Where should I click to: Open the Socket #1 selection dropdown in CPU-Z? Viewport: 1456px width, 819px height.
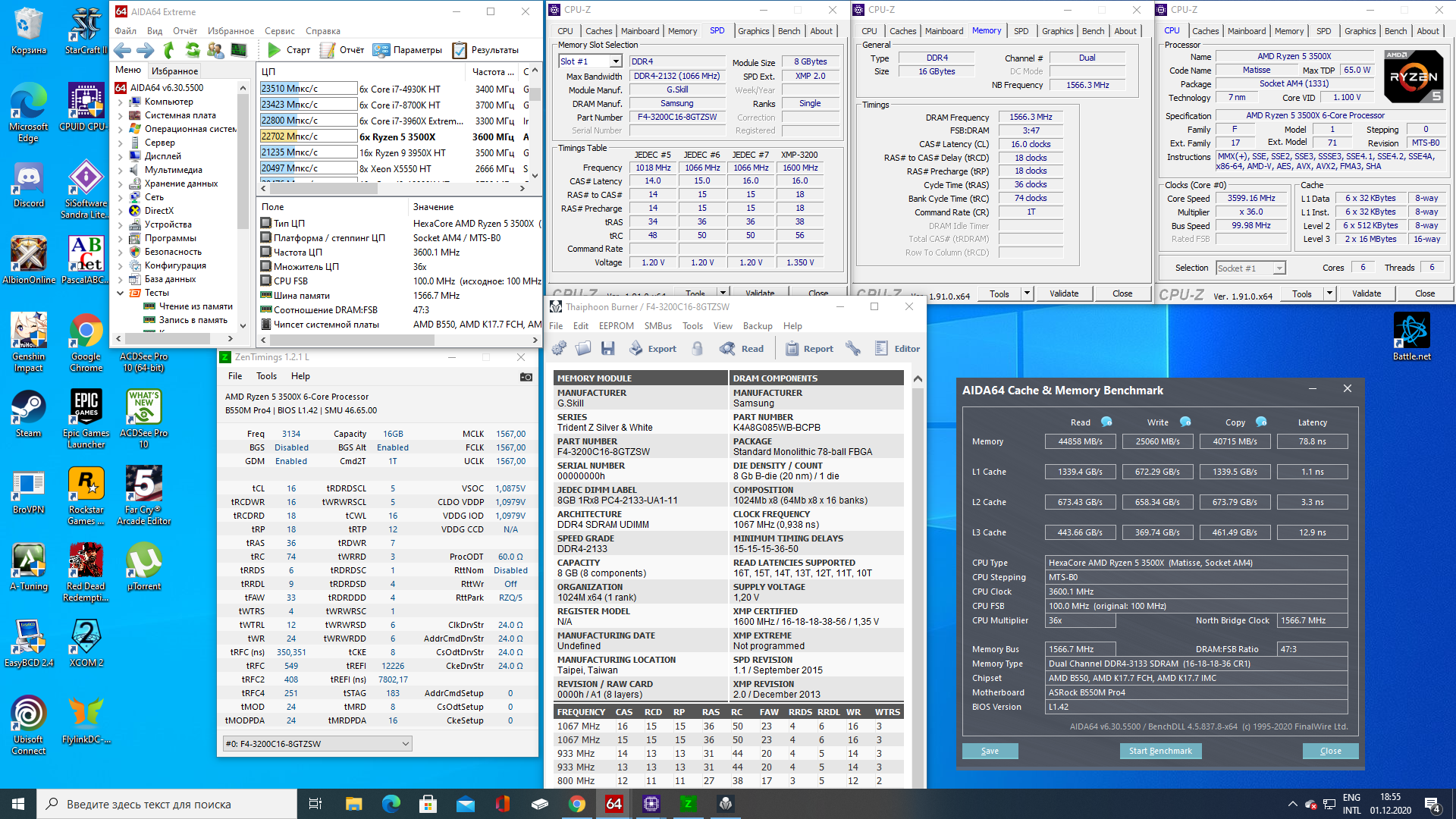(x=1279, y=268)
